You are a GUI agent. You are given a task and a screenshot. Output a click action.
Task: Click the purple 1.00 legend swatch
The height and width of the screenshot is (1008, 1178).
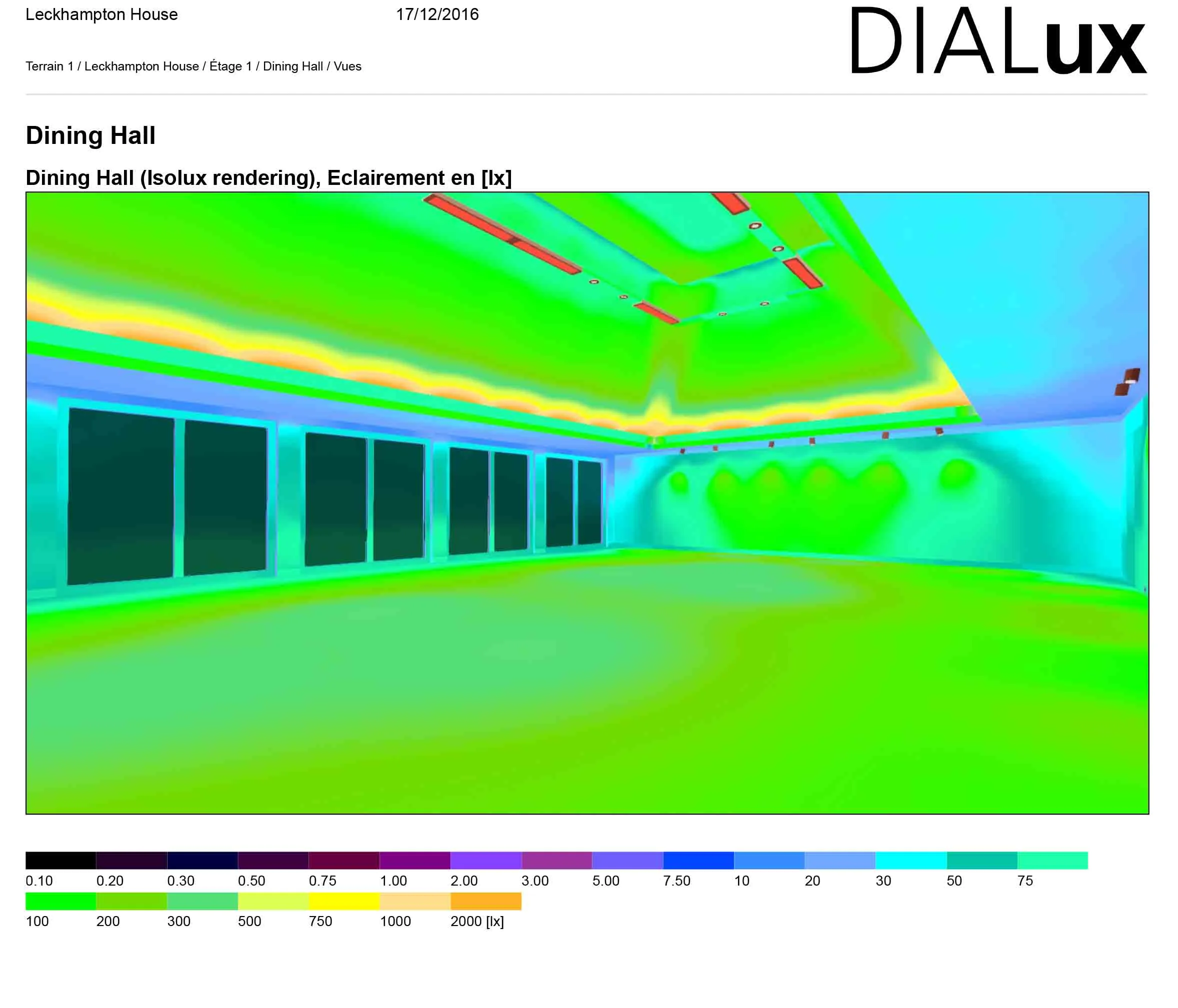[x=415, y=860]
